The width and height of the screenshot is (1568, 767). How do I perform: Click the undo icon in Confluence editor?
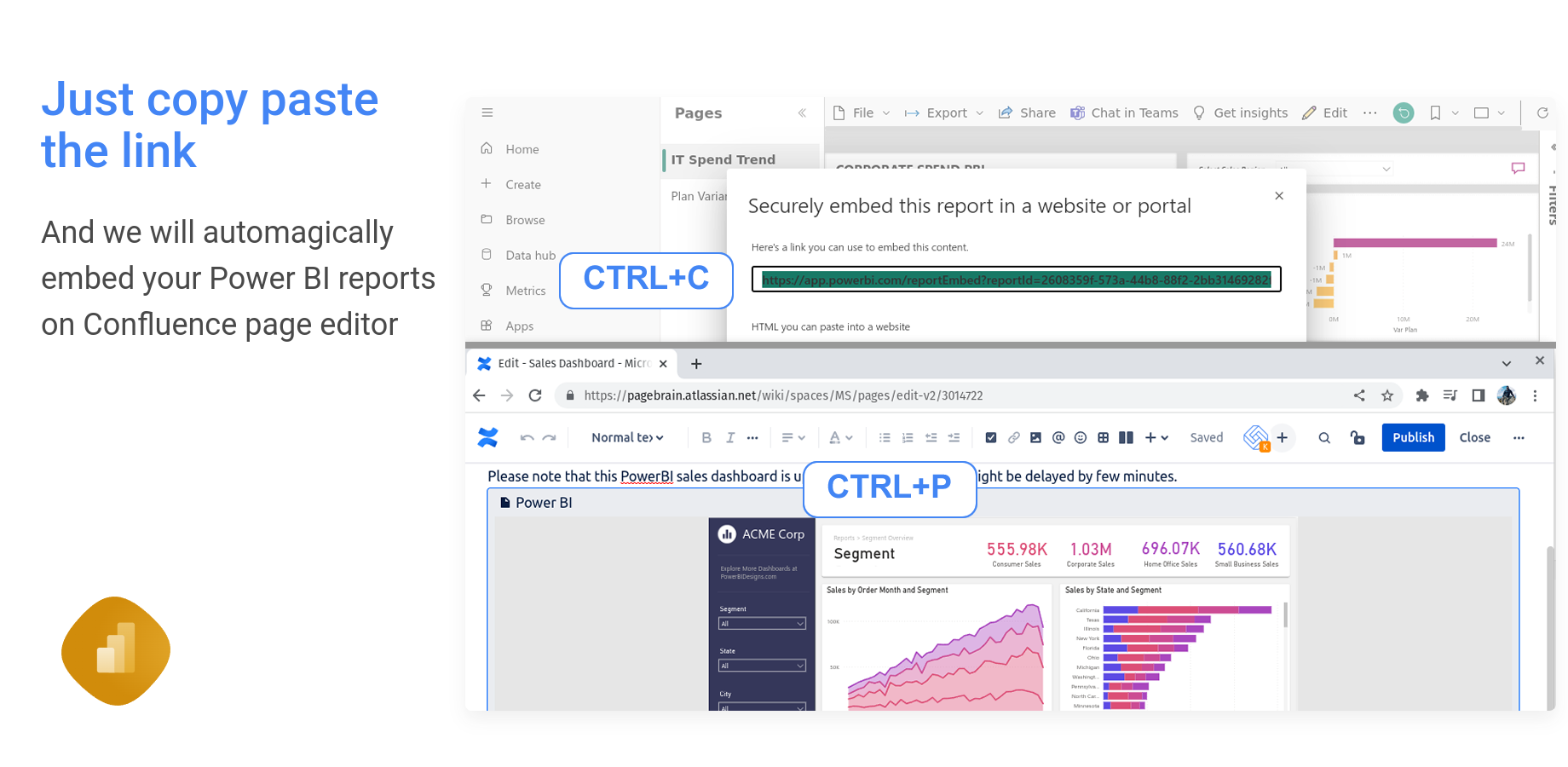coord(527,437)
